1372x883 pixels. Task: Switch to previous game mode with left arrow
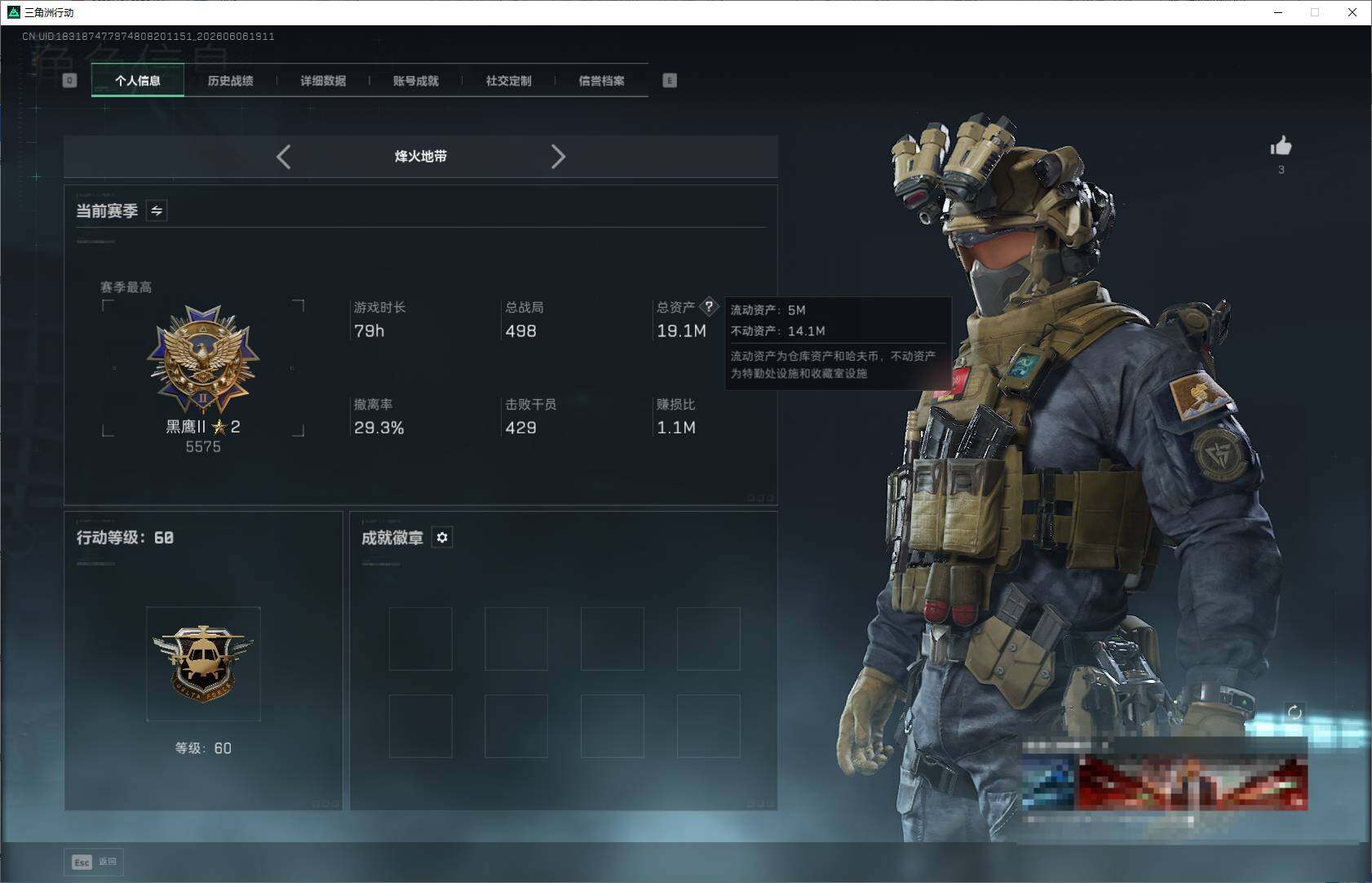click(x=283, y=157)
